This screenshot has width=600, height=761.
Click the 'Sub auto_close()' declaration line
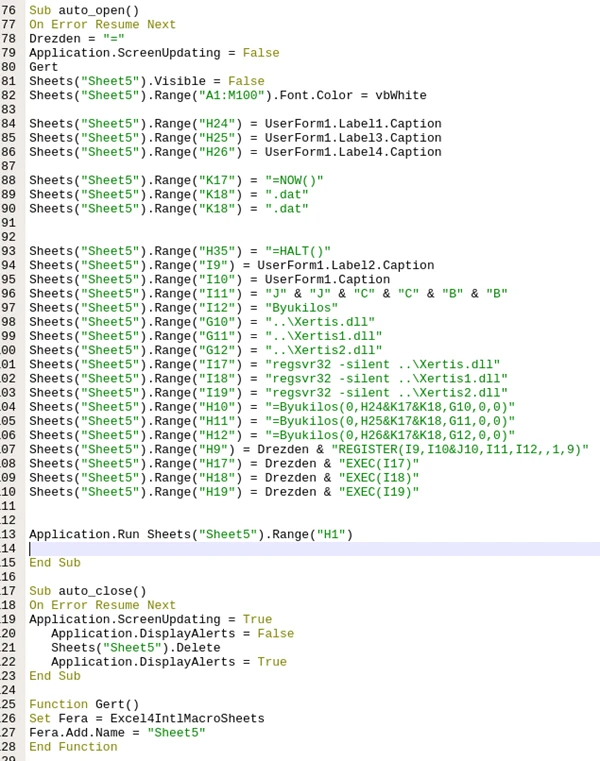click(x=88, y=591)
